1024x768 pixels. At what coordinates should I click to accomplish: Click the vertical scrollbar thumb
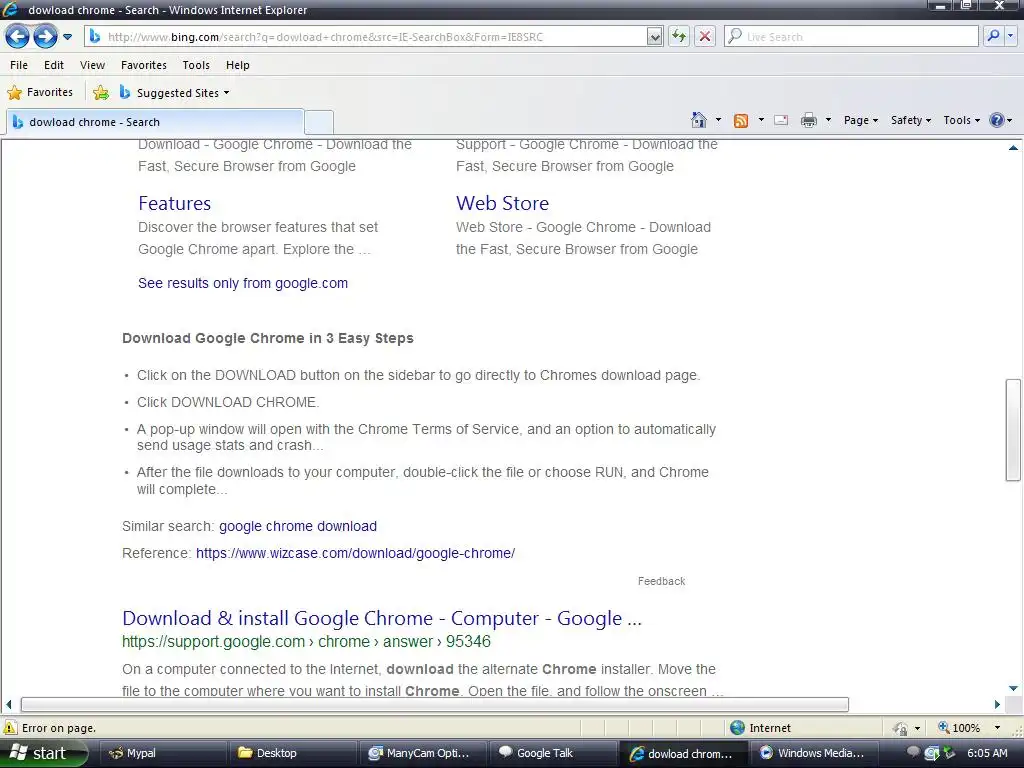(x=1013, y=430)
